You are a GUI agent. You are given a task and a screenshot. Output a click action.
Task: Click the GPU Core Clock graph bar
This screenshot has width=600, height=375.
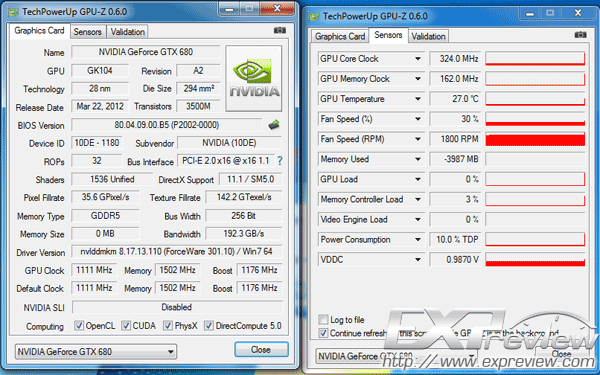tap(535, 59)
